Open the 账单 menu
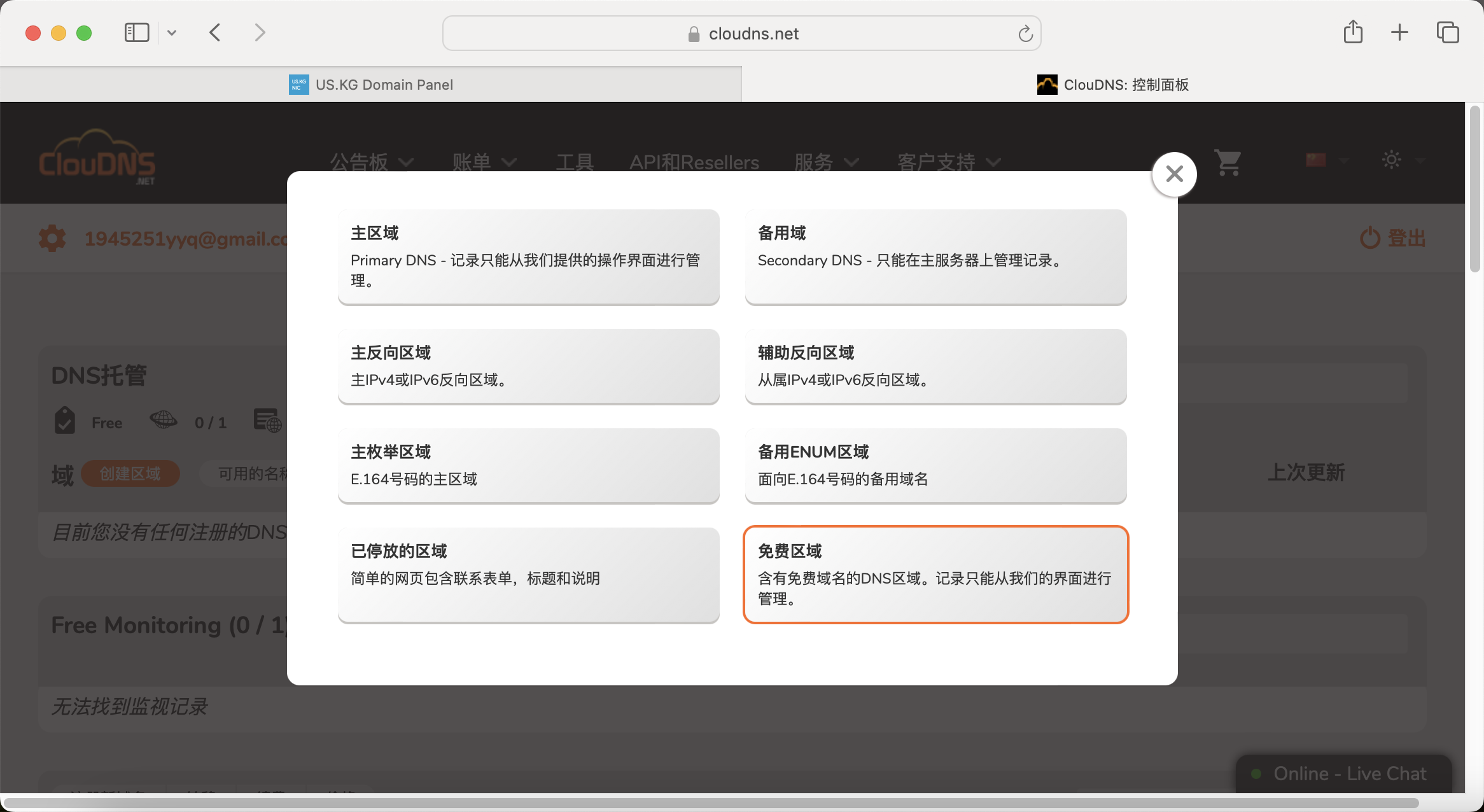The width and height of the screenshot is (1484, 812). pyautogui.click(x=484, y=162)
